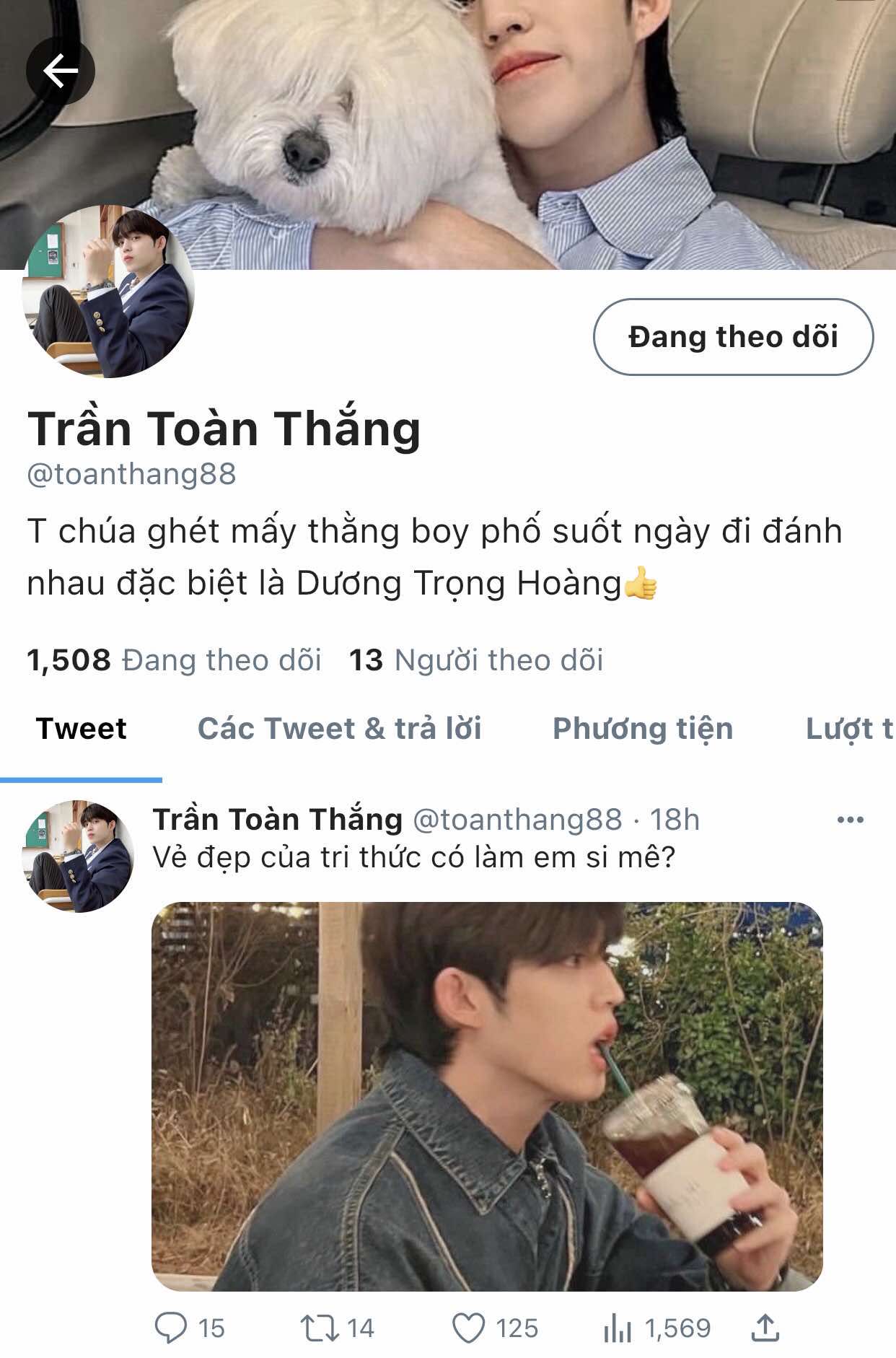
Task: Select the Phương tiện tab
Action: [643, 729]
